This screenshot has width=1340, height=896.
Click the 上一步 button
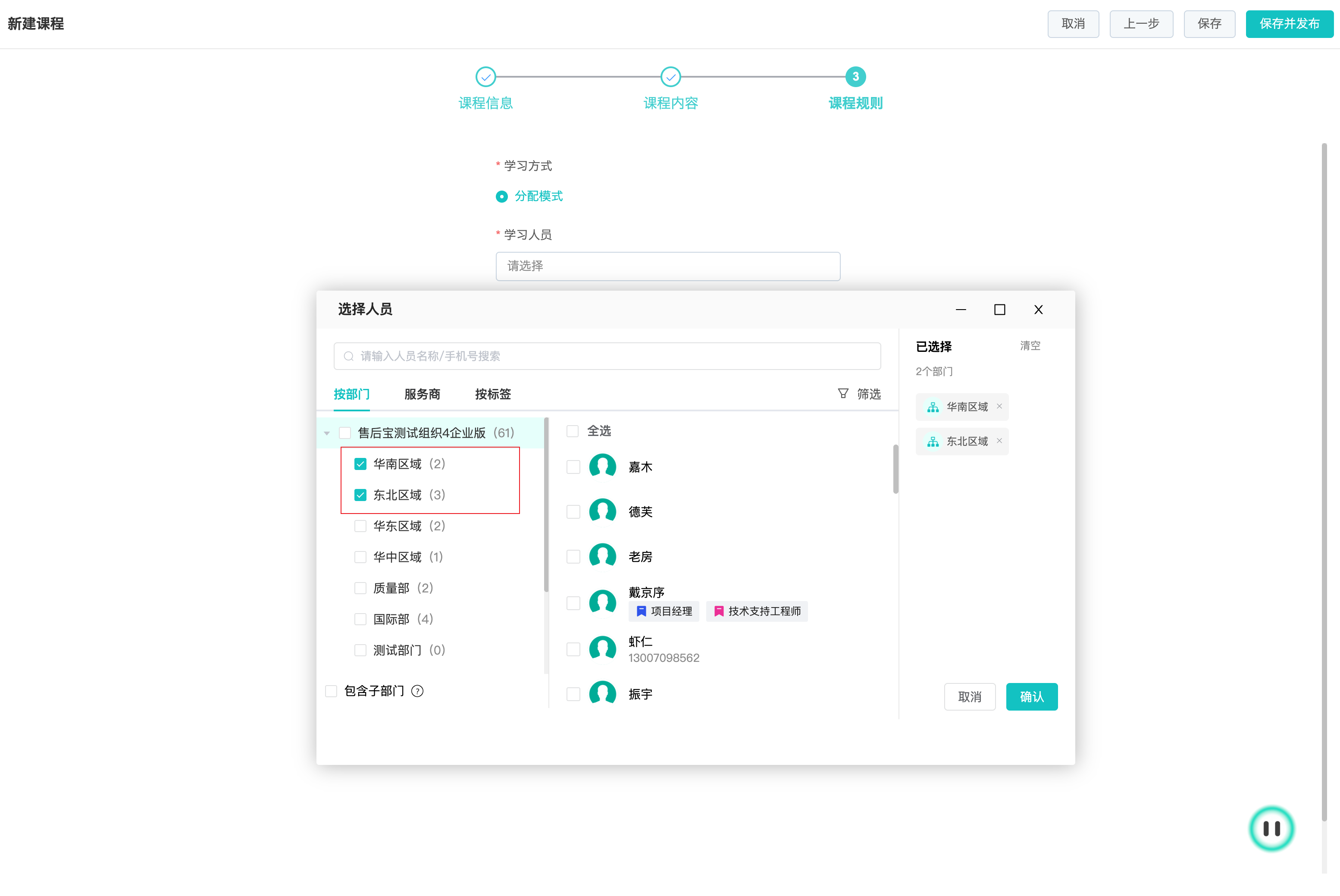(1141, 23)
